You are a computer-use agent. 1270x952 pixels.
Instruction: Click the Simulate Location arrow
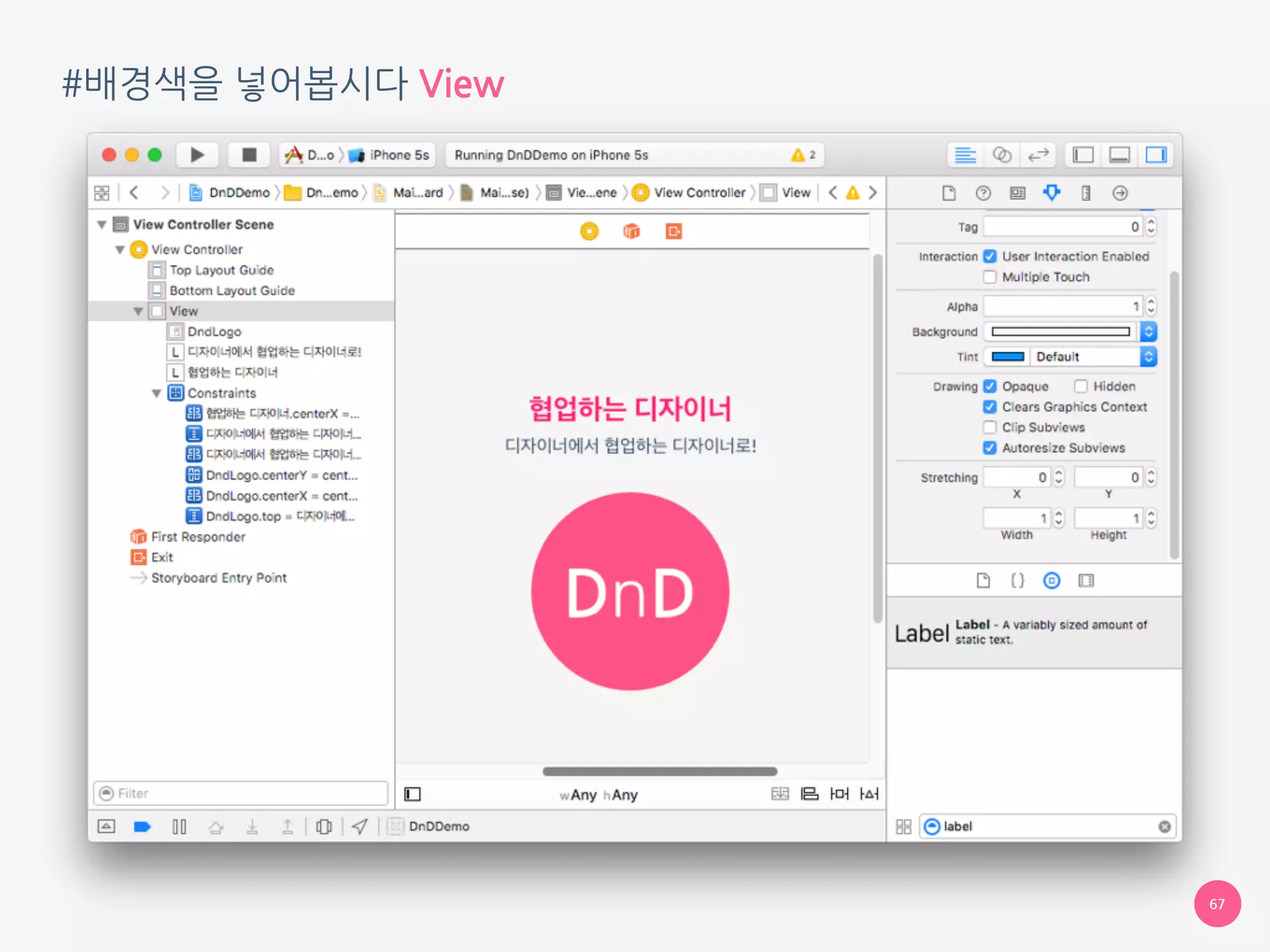(360, 827)
